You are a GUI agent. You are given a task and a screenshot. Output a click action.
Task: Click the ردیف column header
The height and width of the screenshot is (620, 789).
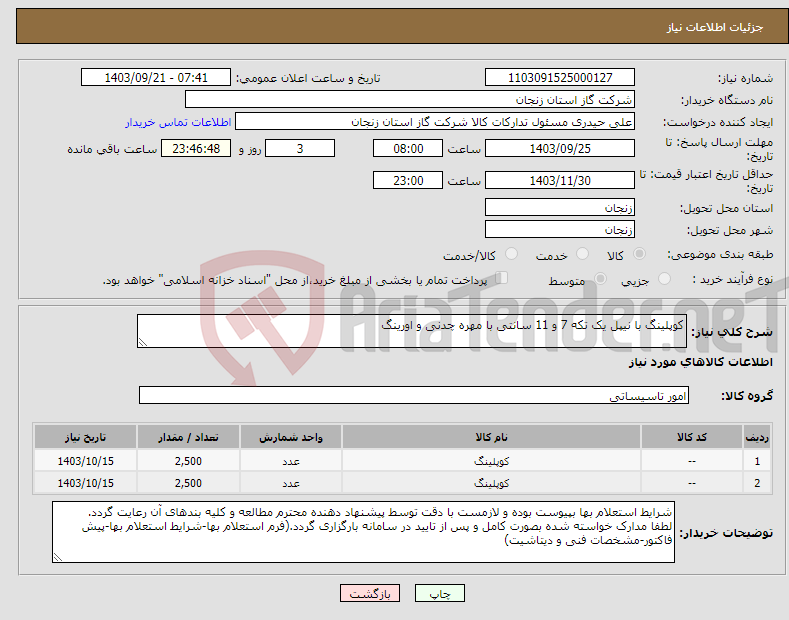(756, 437)
